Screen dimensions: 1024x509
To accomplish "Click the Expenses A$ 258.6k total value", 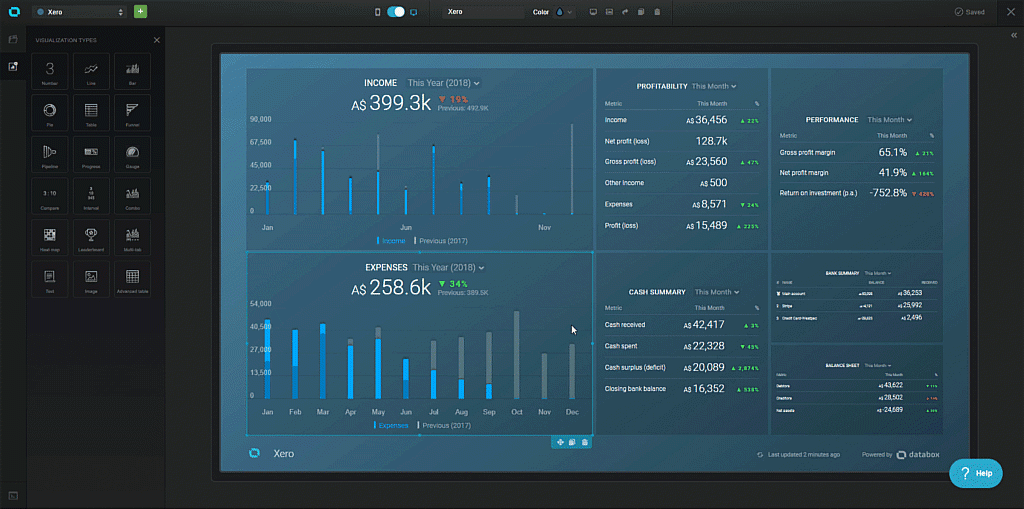I will [x=391, y=287].
